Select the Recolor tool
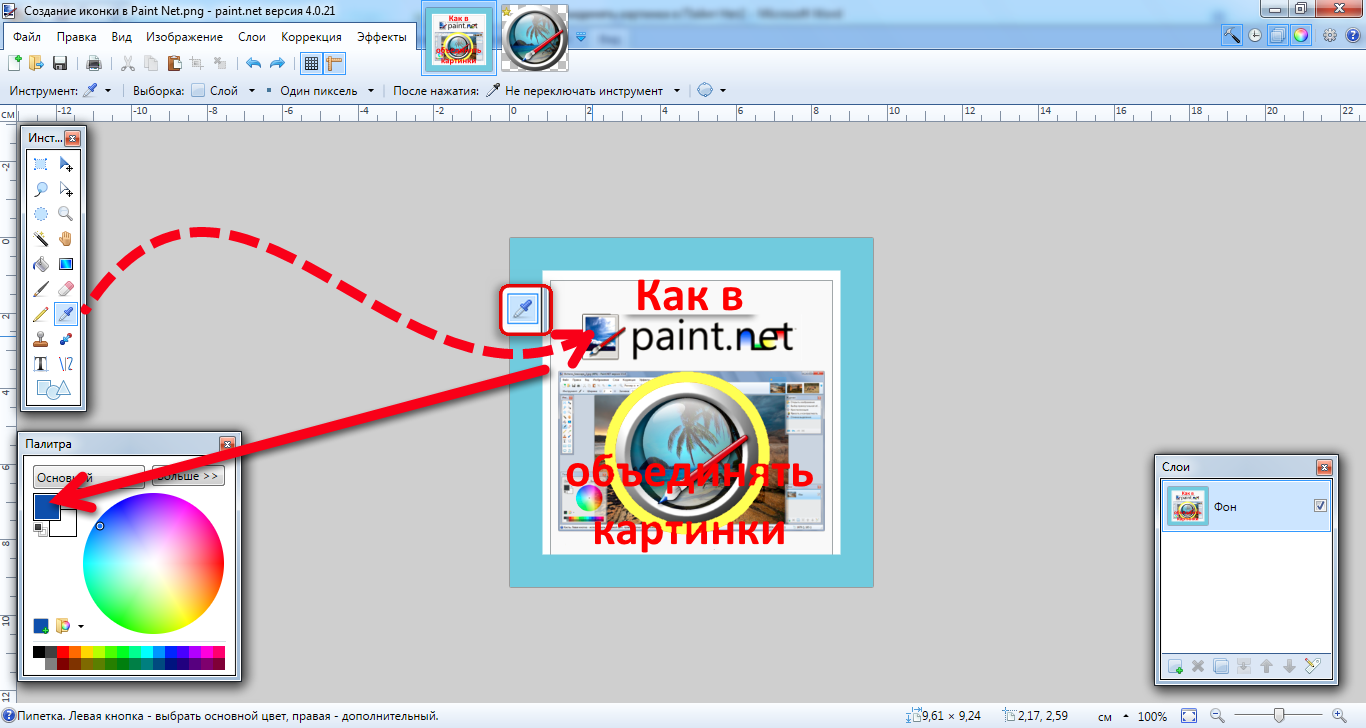 [66, 339]
